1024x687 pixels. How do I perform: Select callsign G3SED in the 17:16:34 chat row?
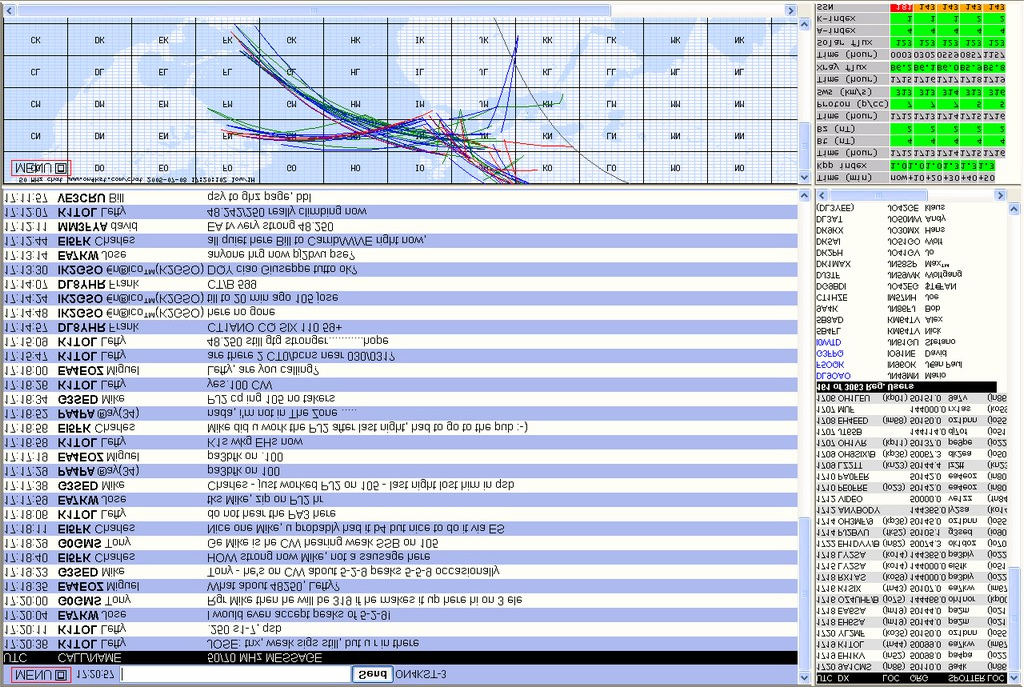pyautogui.click(x=78, y=399)
